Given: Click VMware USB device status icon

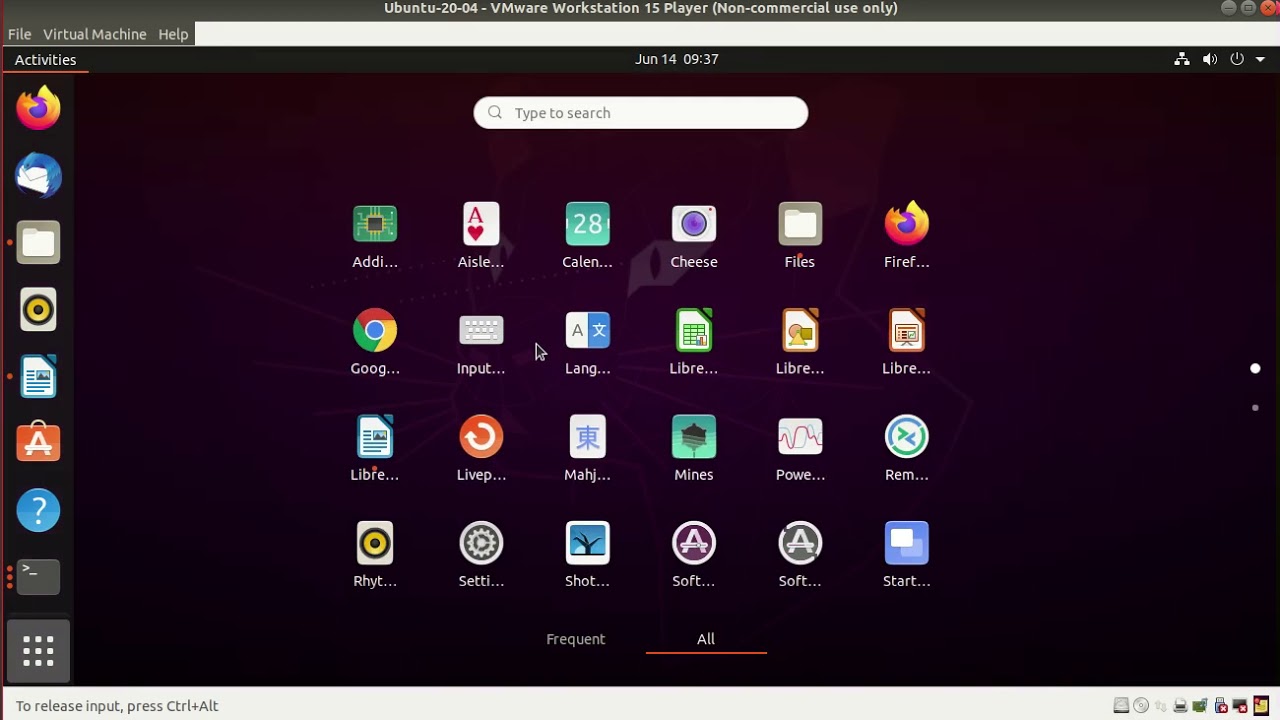Looking at the screenshot, I should [x=1221, y=705].
